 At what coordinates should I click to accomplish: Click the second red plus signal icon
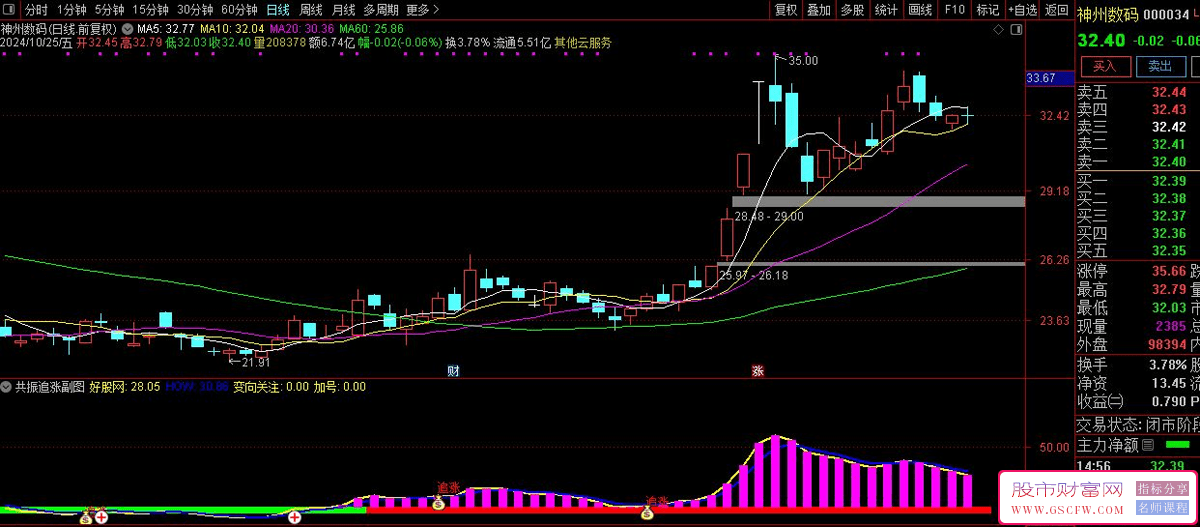coord(295,517)
